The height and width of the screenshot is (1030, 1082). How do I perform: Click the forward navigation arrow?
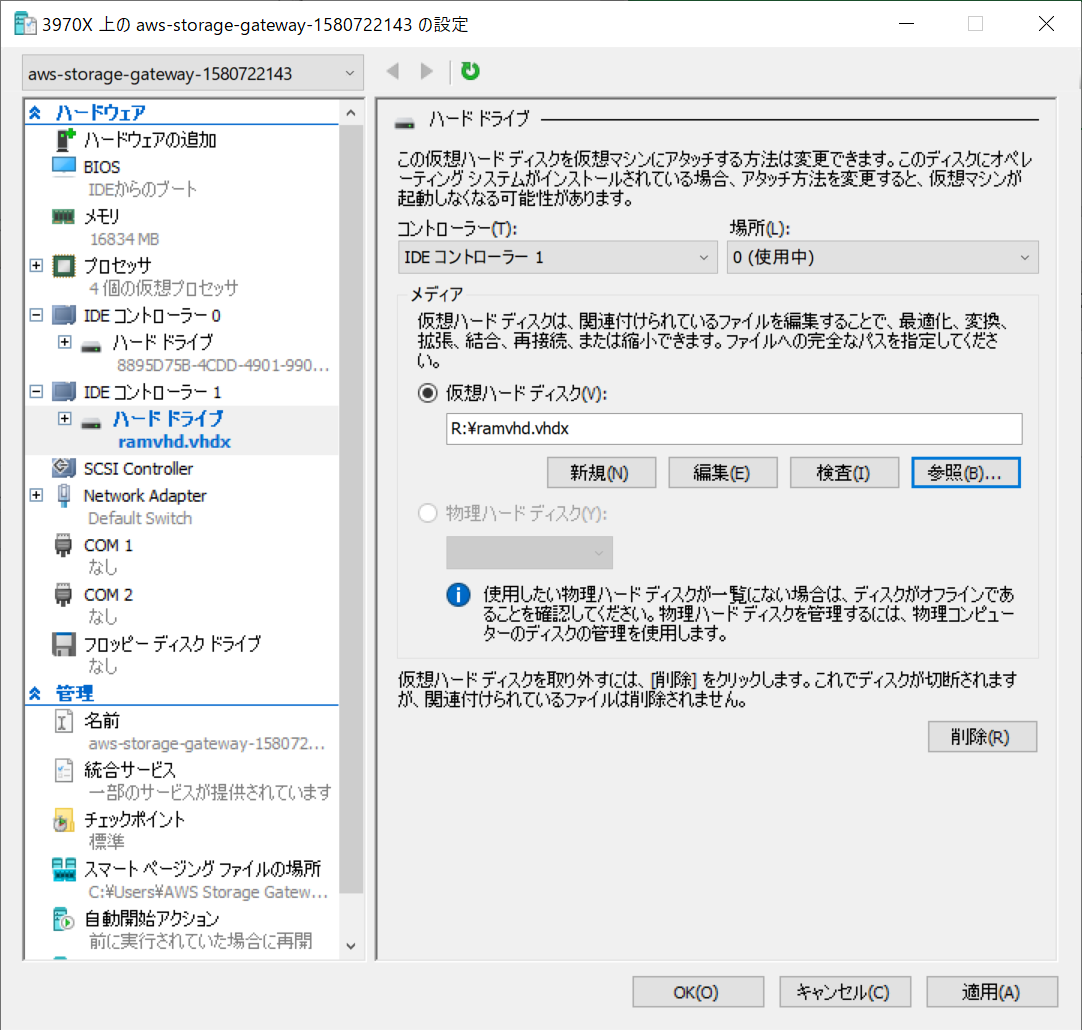click(426, 71)
